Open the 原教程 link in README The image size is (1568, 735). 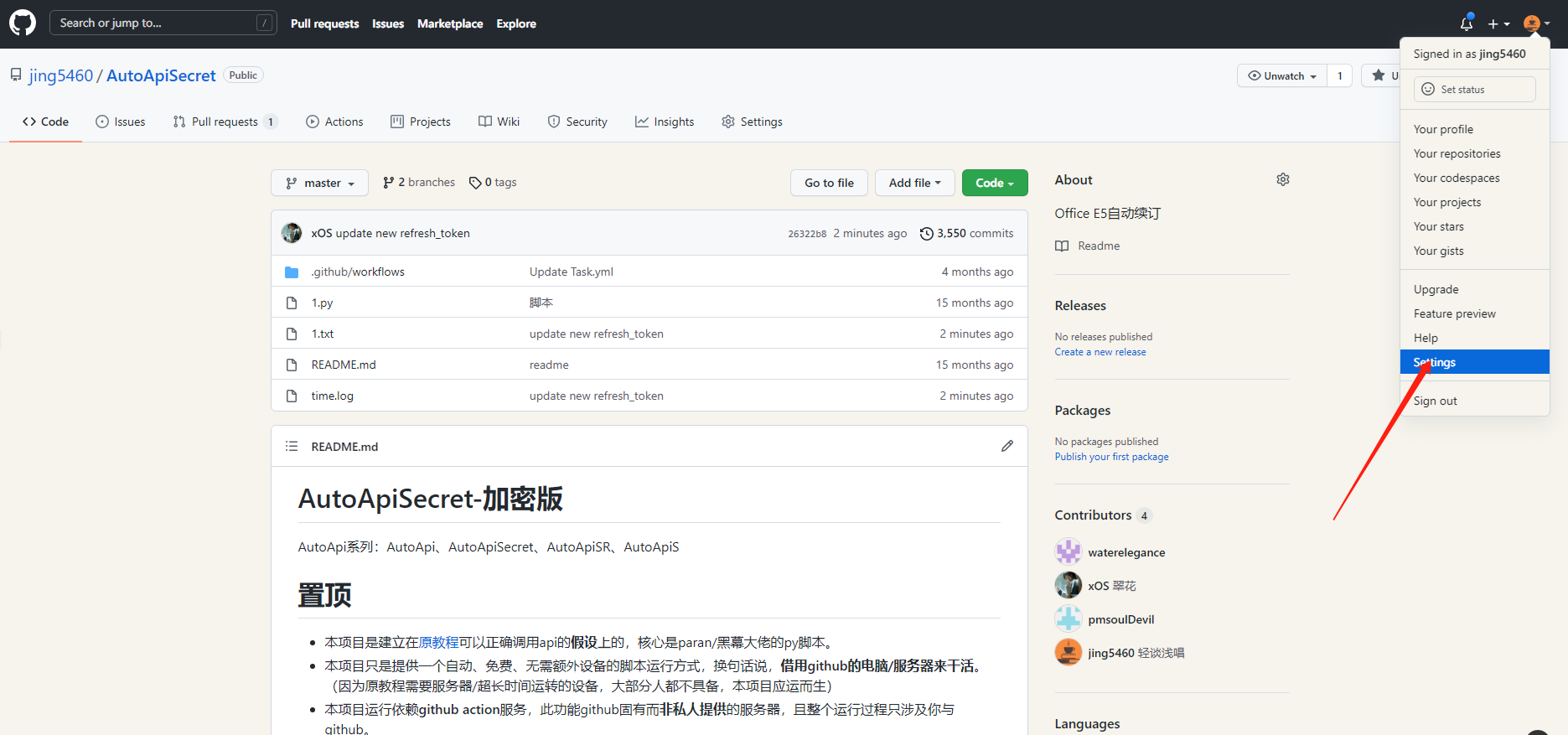439,642
